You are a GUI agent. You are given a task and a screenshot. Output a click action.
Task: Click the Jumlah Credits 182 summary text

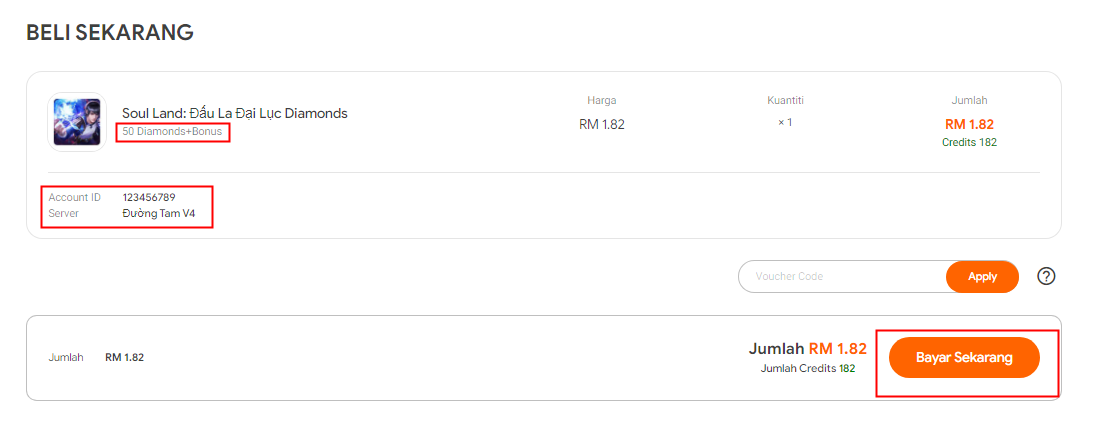point(808,368)
